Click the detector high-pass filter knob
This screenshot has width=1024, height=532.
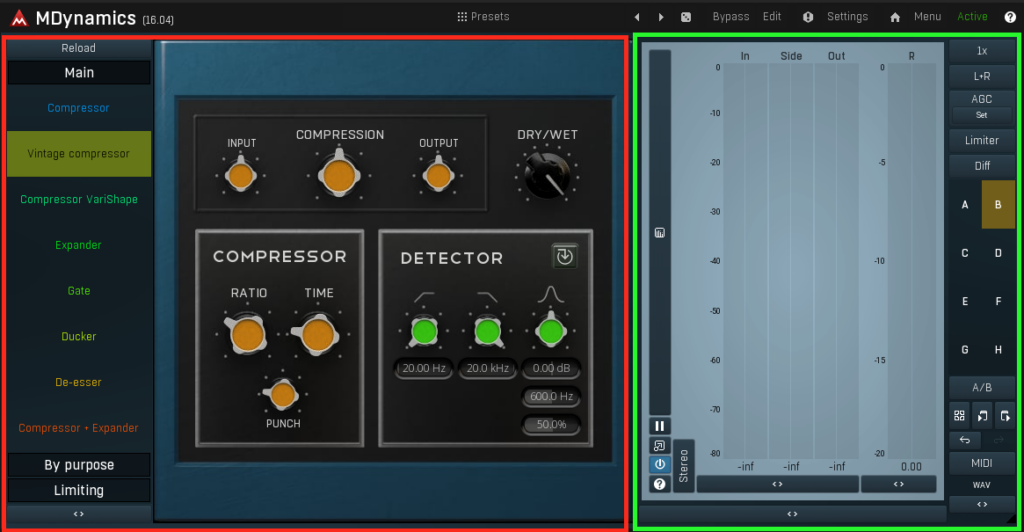coord(424,331)
